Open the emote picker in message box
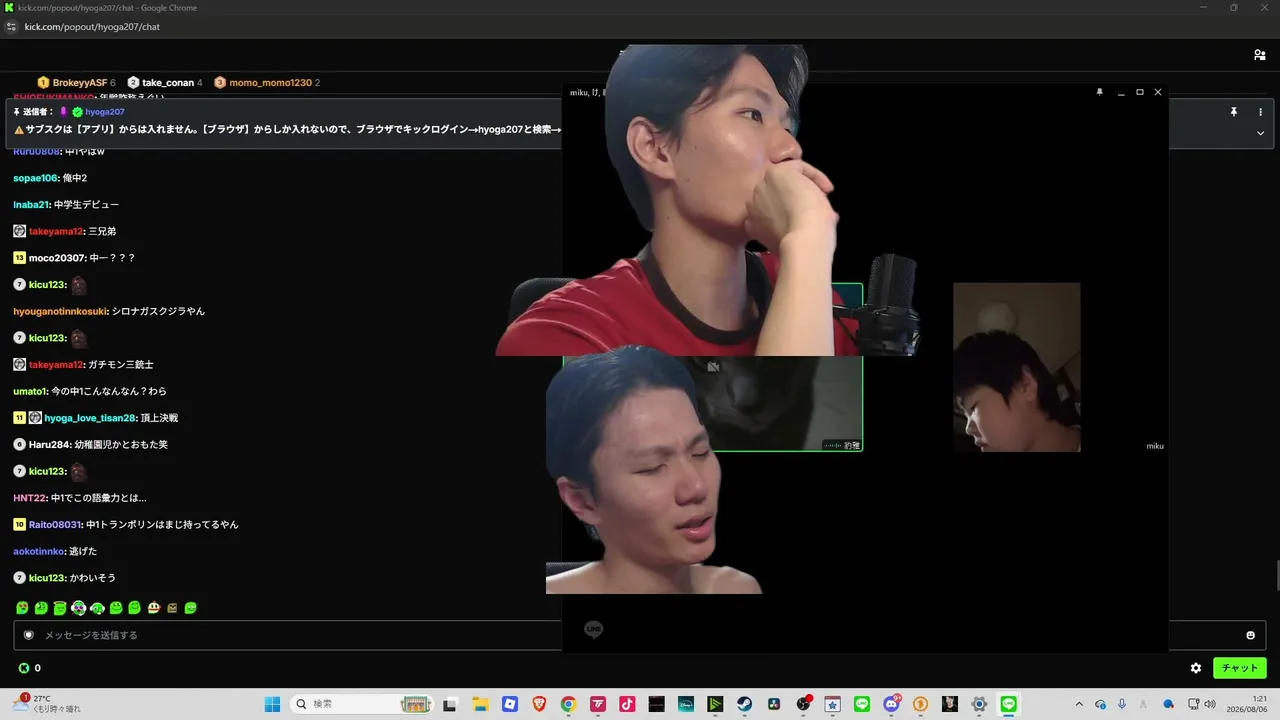The height and width of the screenshot is (720, 1280). (1250, 635)
